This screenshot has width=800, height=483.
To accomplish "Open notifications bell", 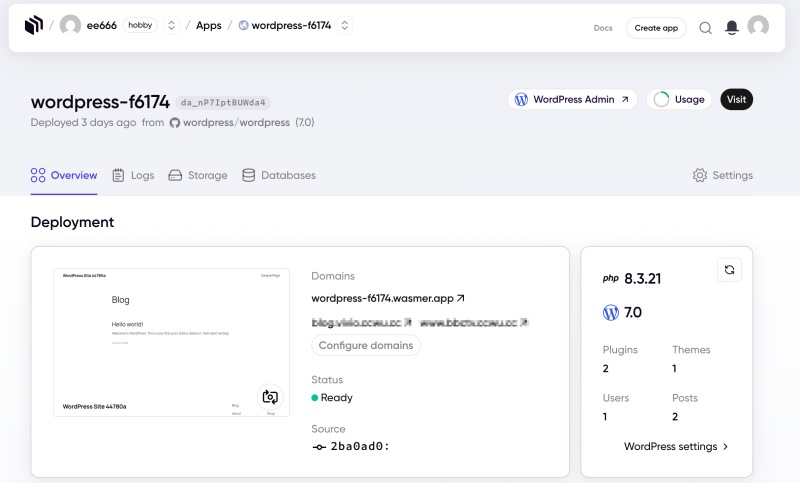I will pyautogui.click(x=732, y=28).
